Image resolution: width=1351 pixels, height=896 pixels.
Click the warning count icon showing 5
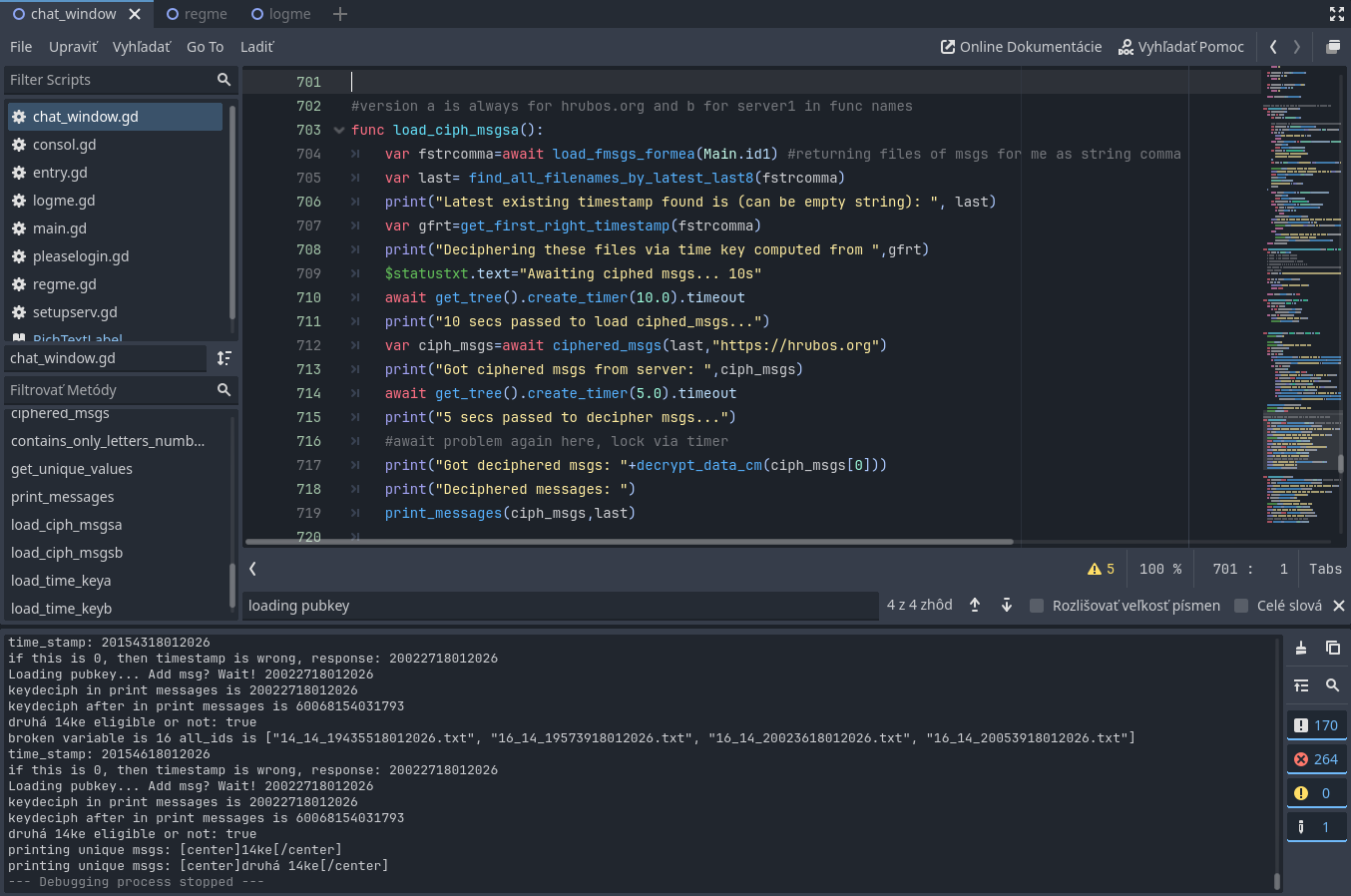pos(1102,568)
